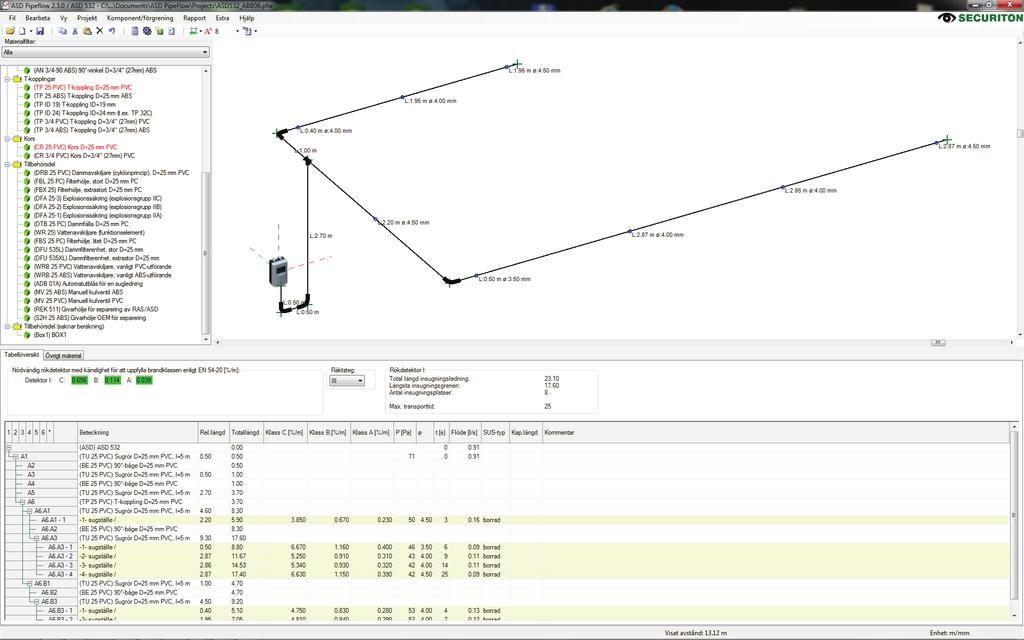This screenshot has height=640, width=1024.
Task: Open the font size value dropdown
Action: click(x=237, y=31)
